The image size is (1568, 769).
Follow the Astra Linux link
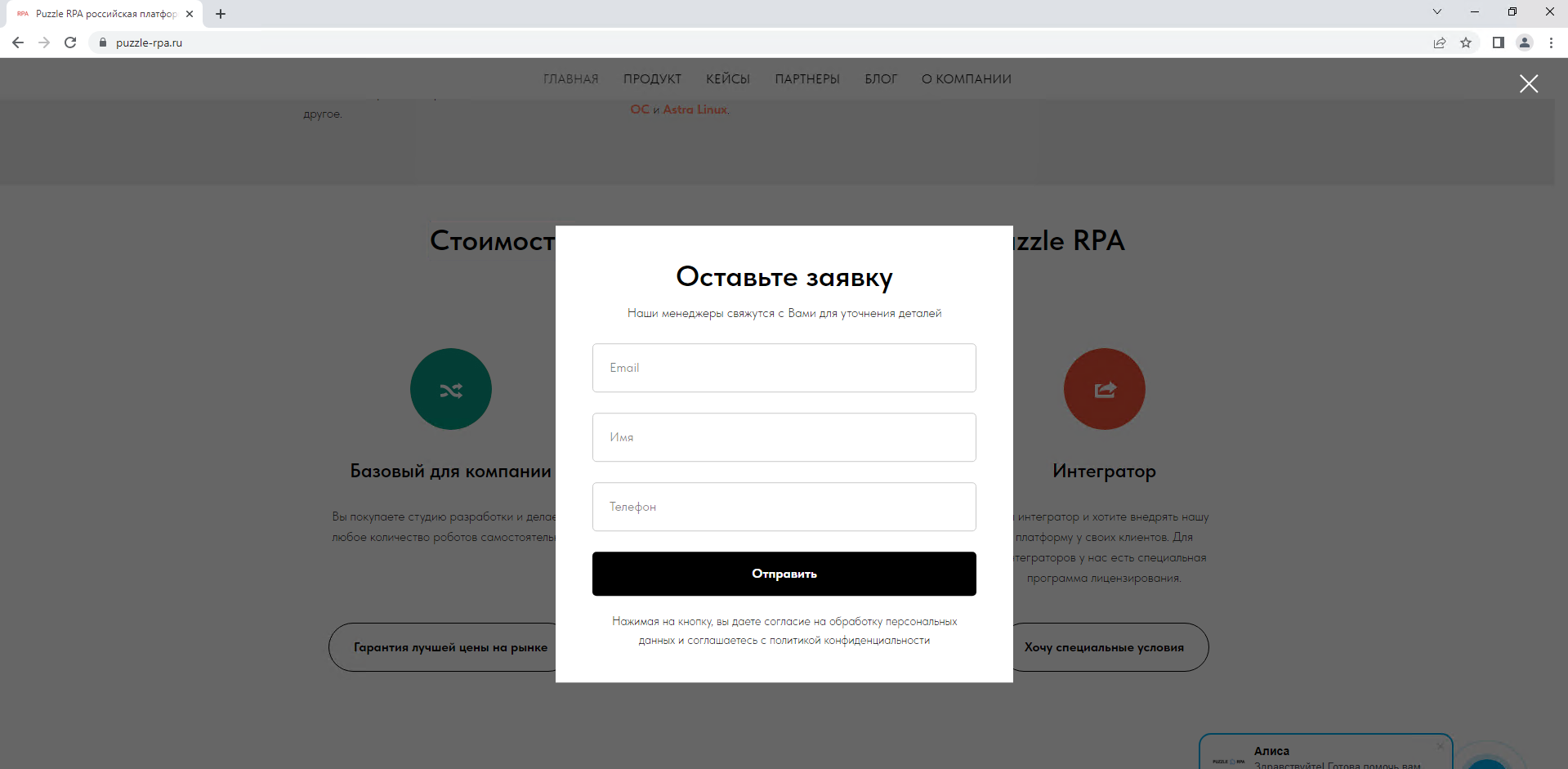tap(695, 110)
